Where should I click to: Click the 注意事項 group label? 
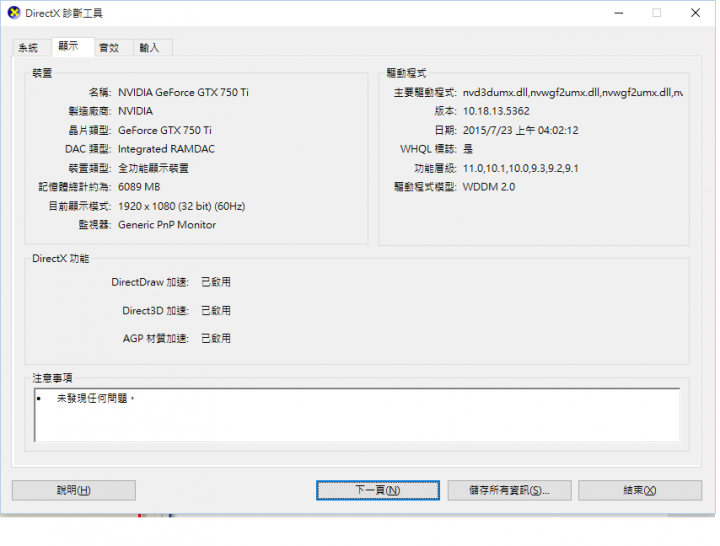pos(52,378)
